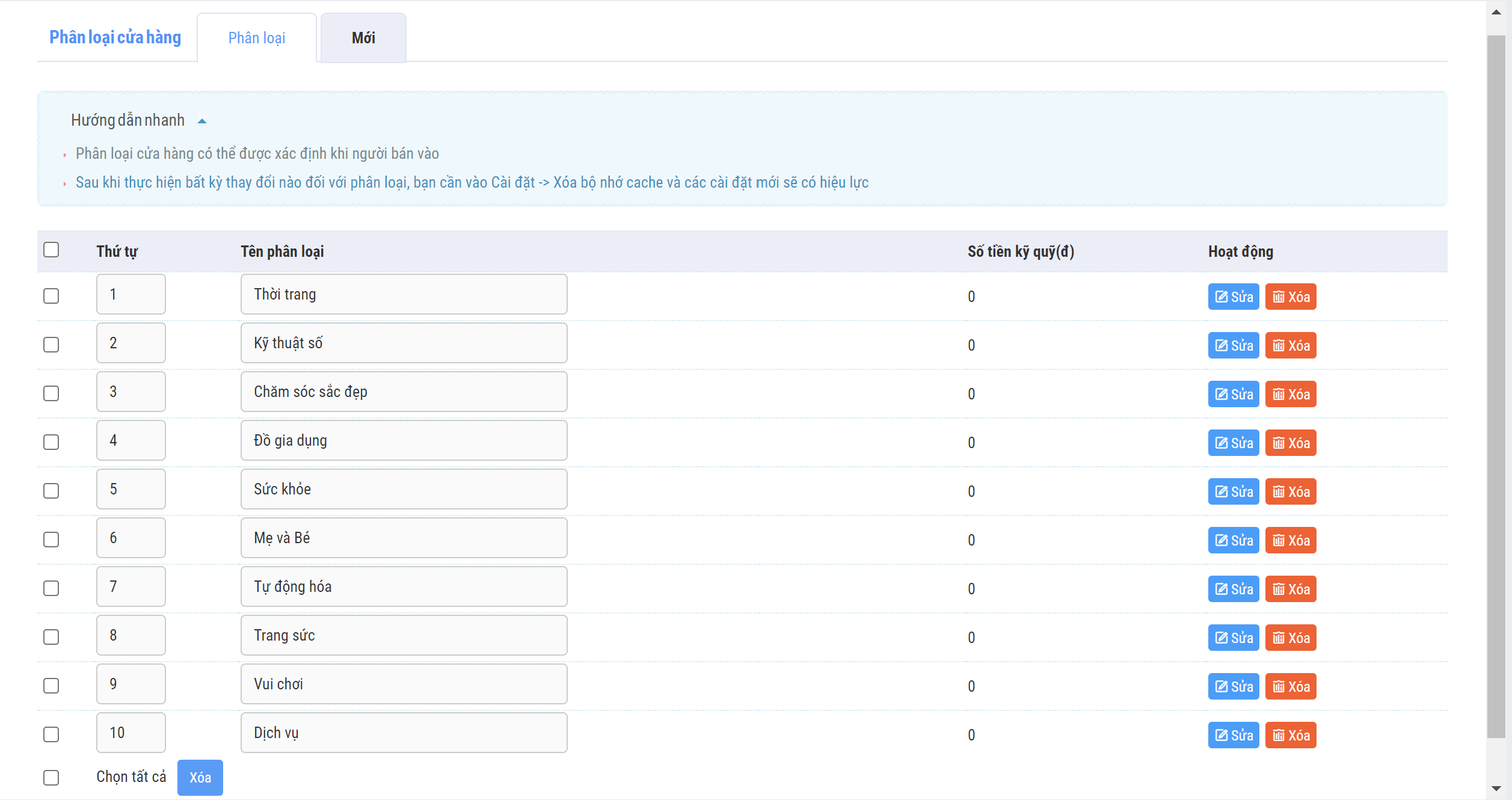
Task: Check the Chọn tất cả checkbox
Action: (51, 778)
